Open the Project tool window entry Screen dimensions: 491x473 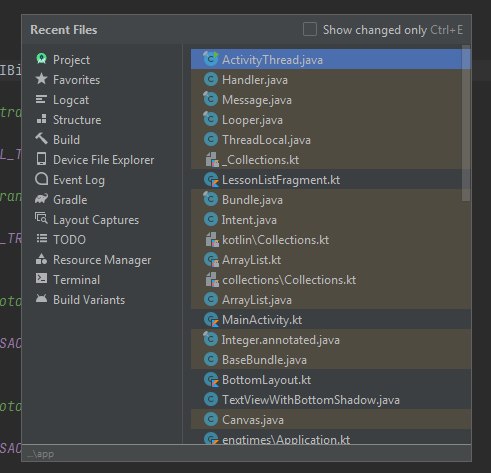[x=71, y=60]
